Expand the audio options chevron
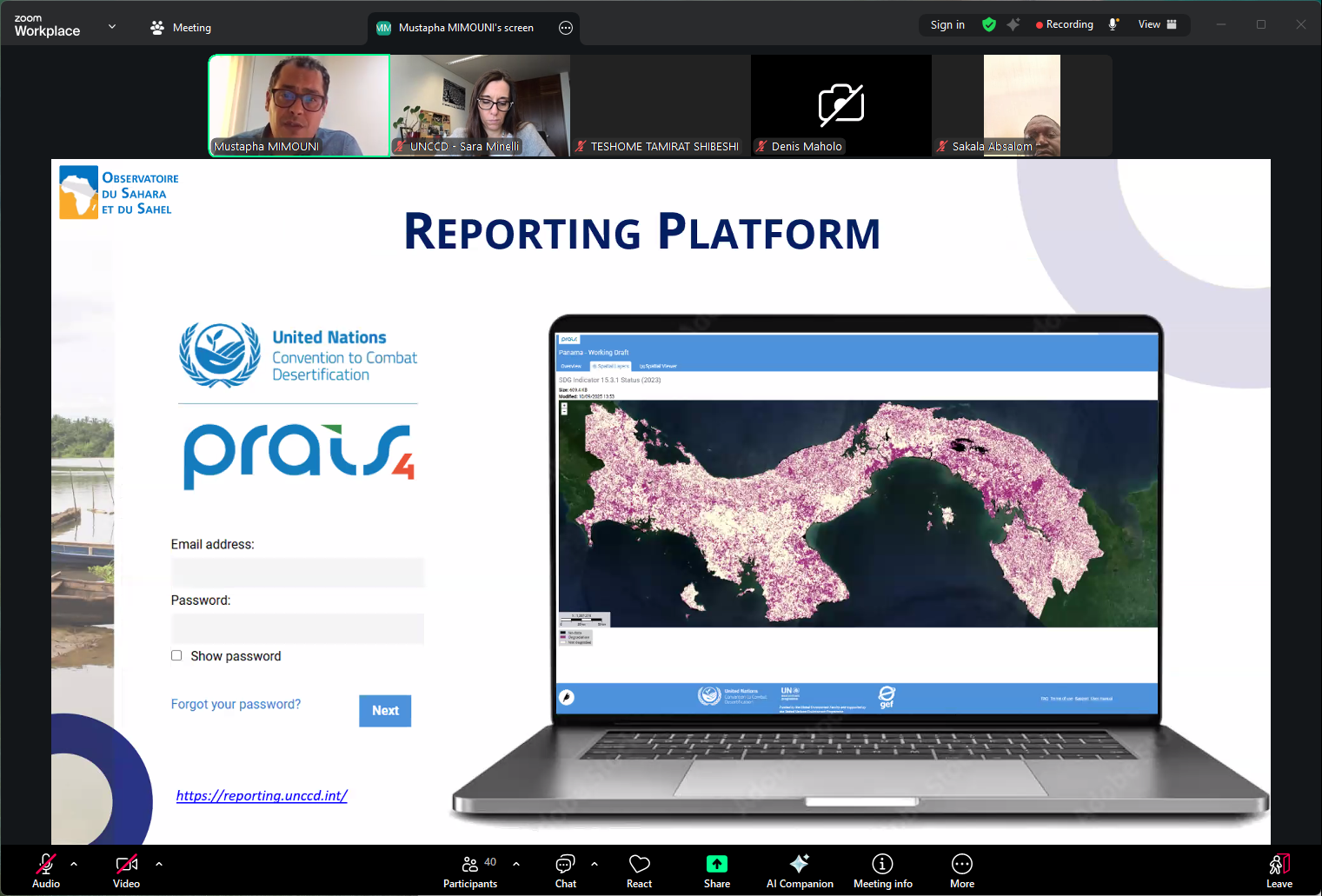The image size is (1322, 896). (x=74, y=865)
